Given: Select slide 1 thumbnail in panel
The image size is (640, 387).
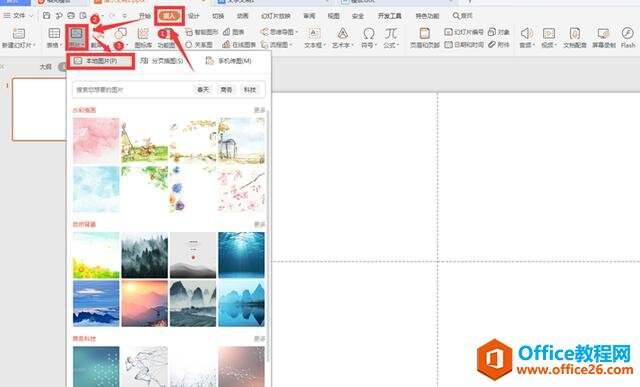Looking at the screenshot, I should [39, 109].
